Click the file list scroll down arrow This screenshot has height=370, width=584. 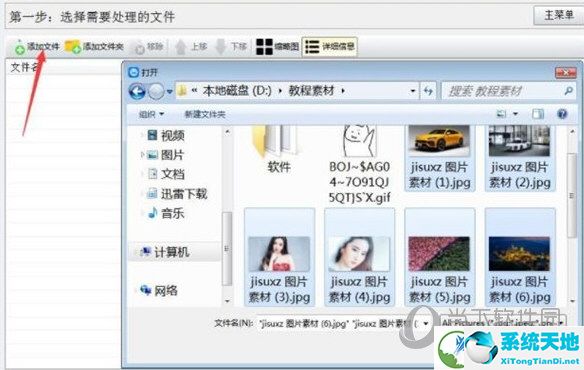572,300
